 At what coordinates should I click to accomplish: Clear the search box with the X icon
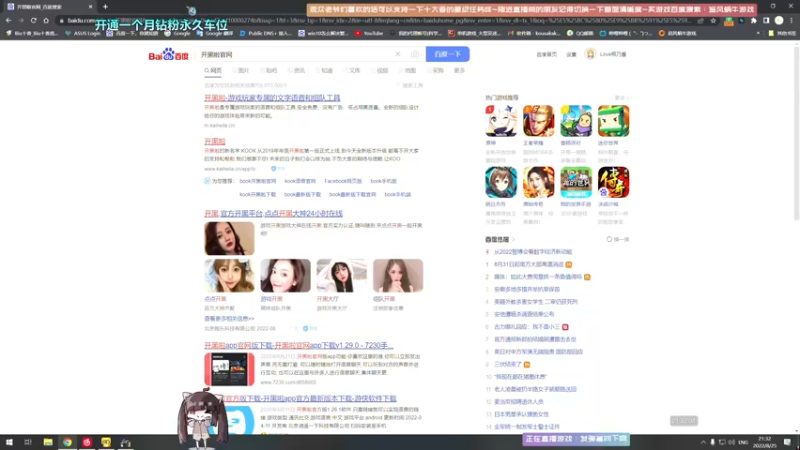tap(398, 54)
